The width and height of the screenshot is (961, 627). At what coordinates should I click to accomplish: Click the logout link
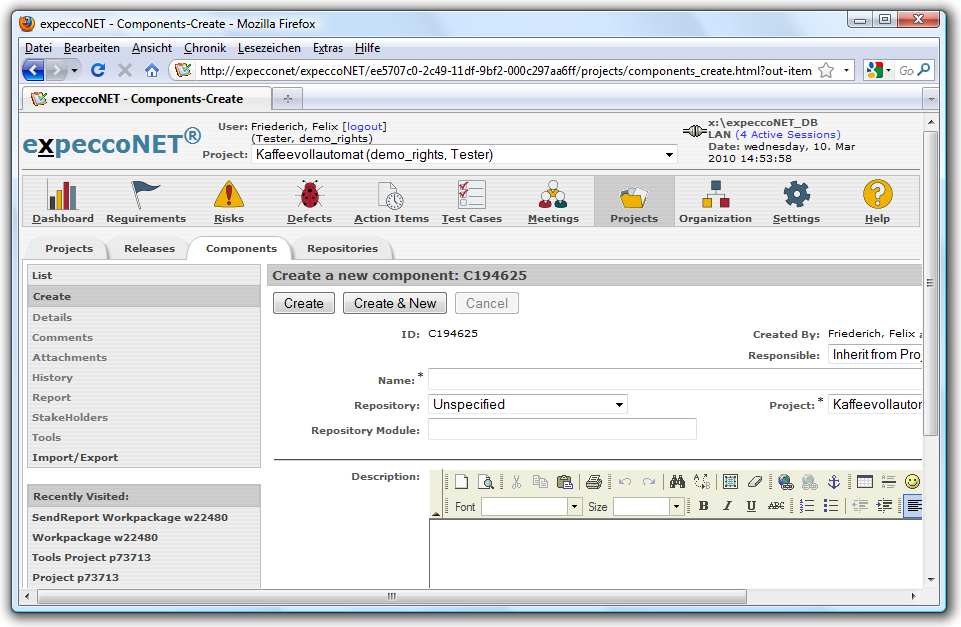[x=364, y=127]
